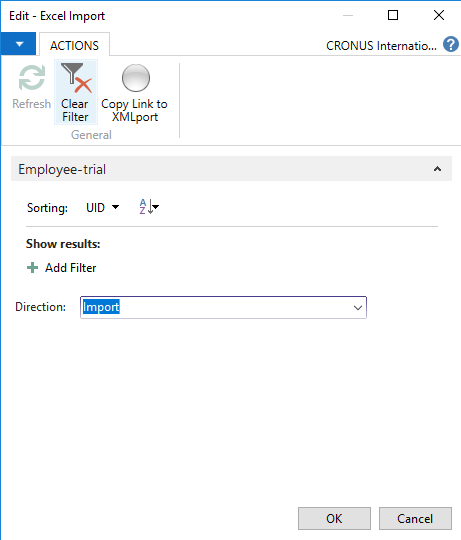Open the help question mark icon
The image size is (461, 540).
(451, 44)
